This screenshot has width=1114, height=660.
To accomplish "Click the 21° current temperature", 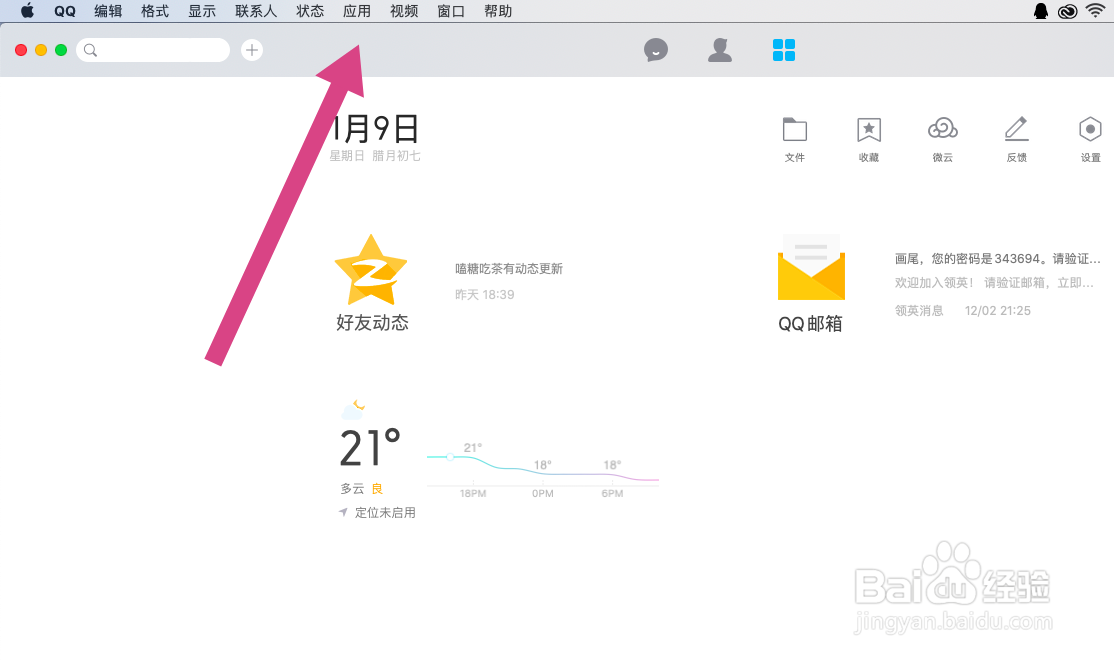I will coord(370,448).
